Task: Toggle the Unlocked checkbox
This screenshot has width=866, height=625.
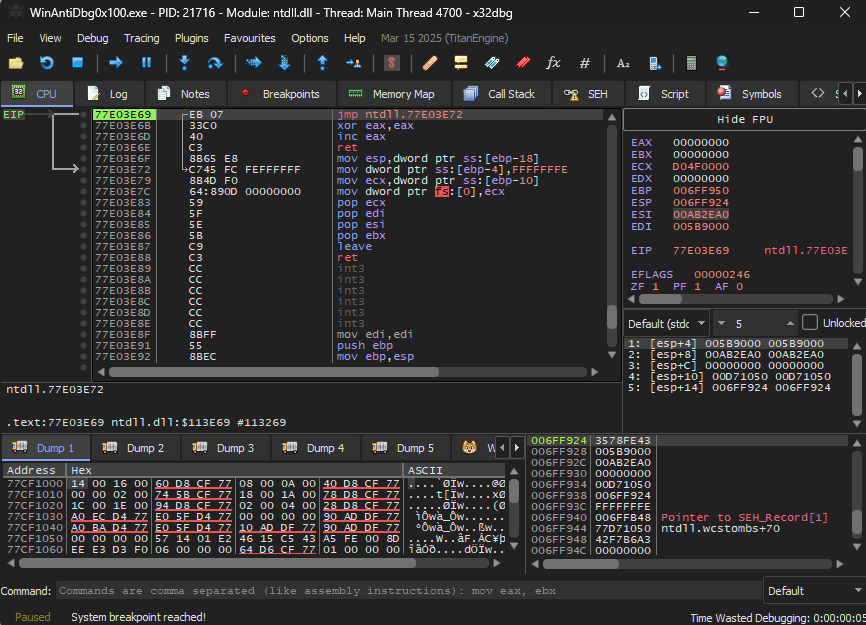Action: 811,324
